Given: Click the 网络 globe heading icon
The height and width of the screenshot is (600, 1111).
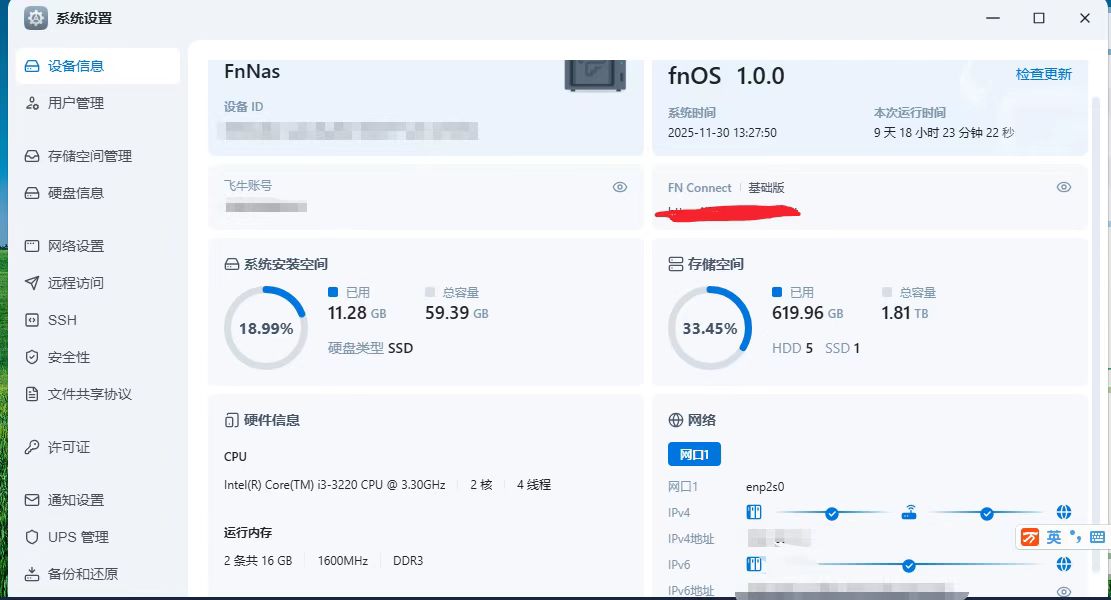Looking at the screenshot, I should click(676, 420).
